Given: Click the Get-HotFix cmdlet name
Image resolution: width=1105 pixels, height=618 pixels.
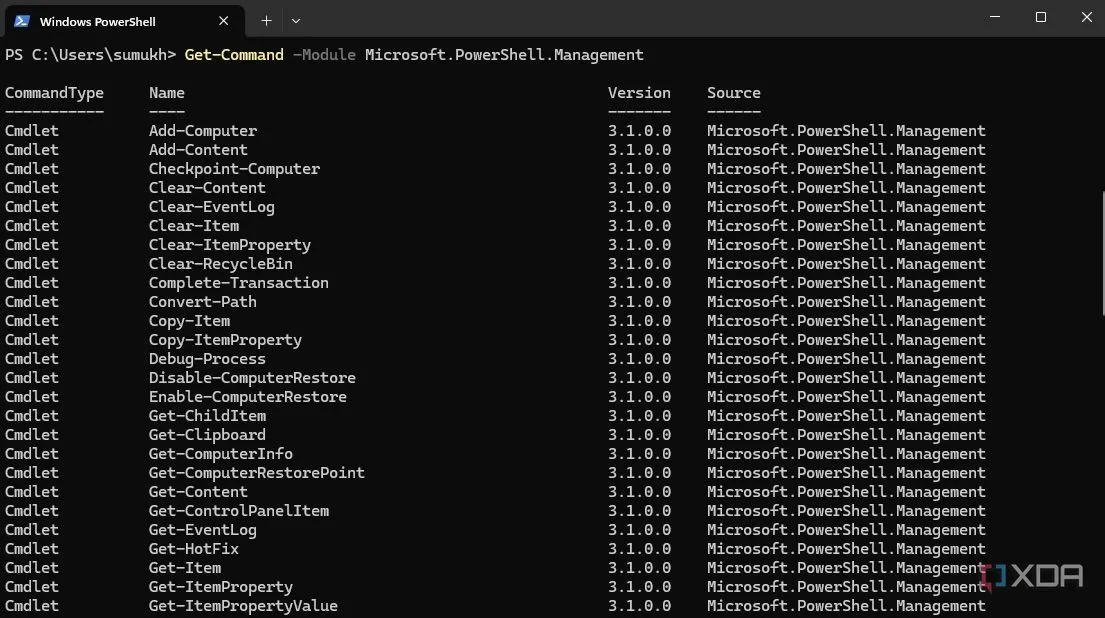Looking at the screenshot, I should pyautogui.click(x=194, y=550).
